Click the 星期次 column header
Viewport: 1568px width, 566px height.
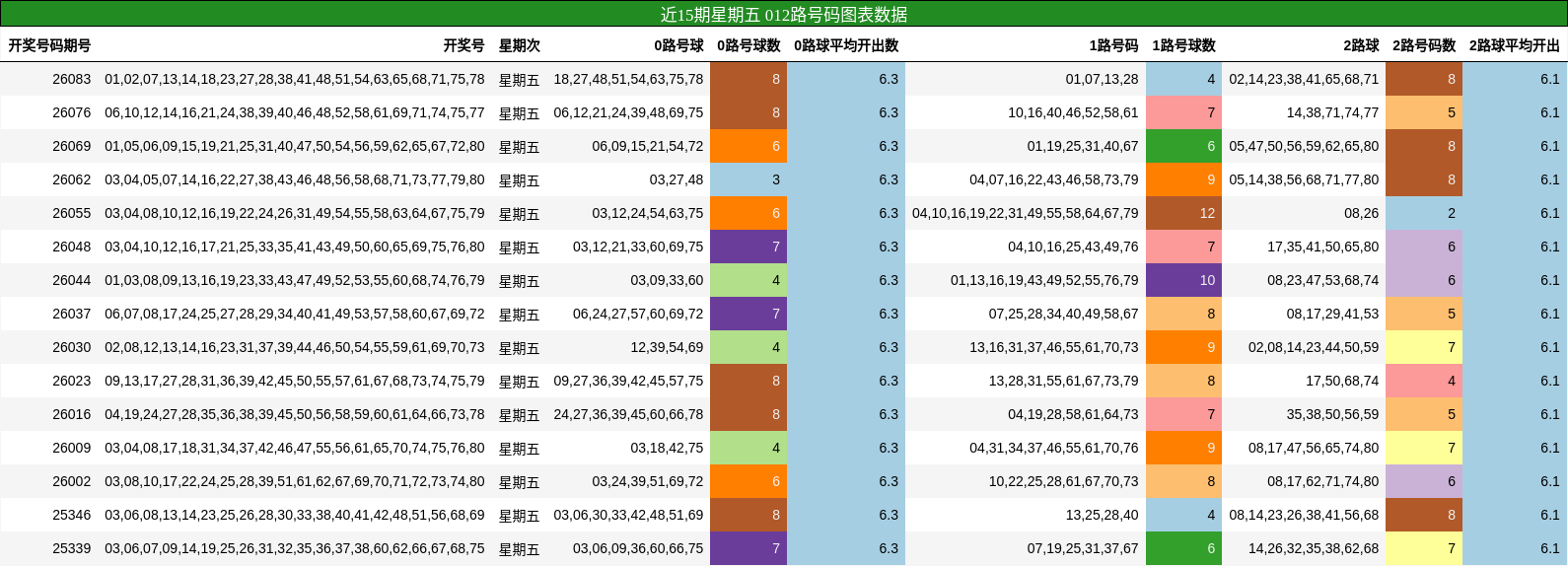click(519, 45)
